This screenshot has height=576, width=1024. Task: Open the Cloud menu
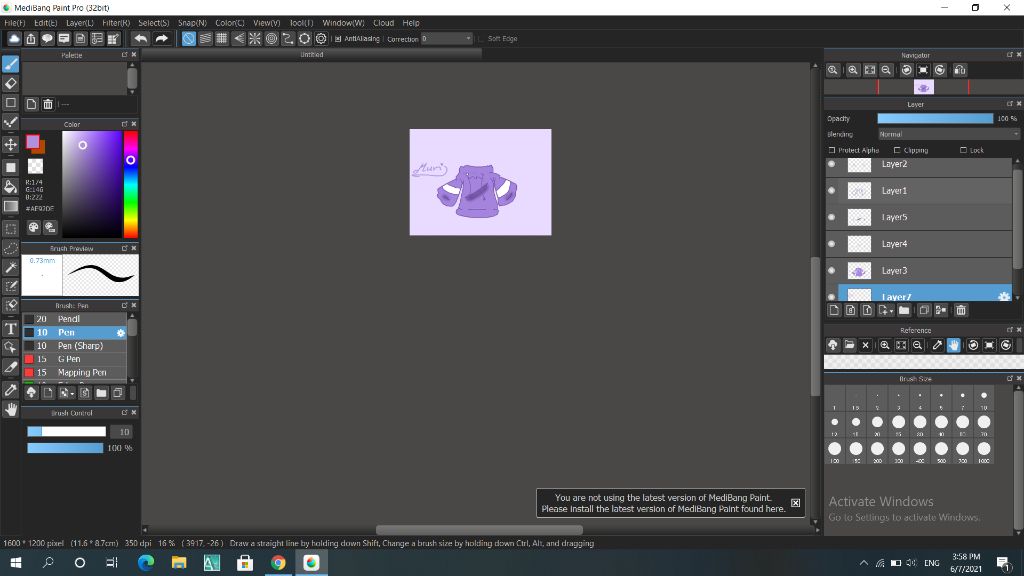click(x=383, y=23)
